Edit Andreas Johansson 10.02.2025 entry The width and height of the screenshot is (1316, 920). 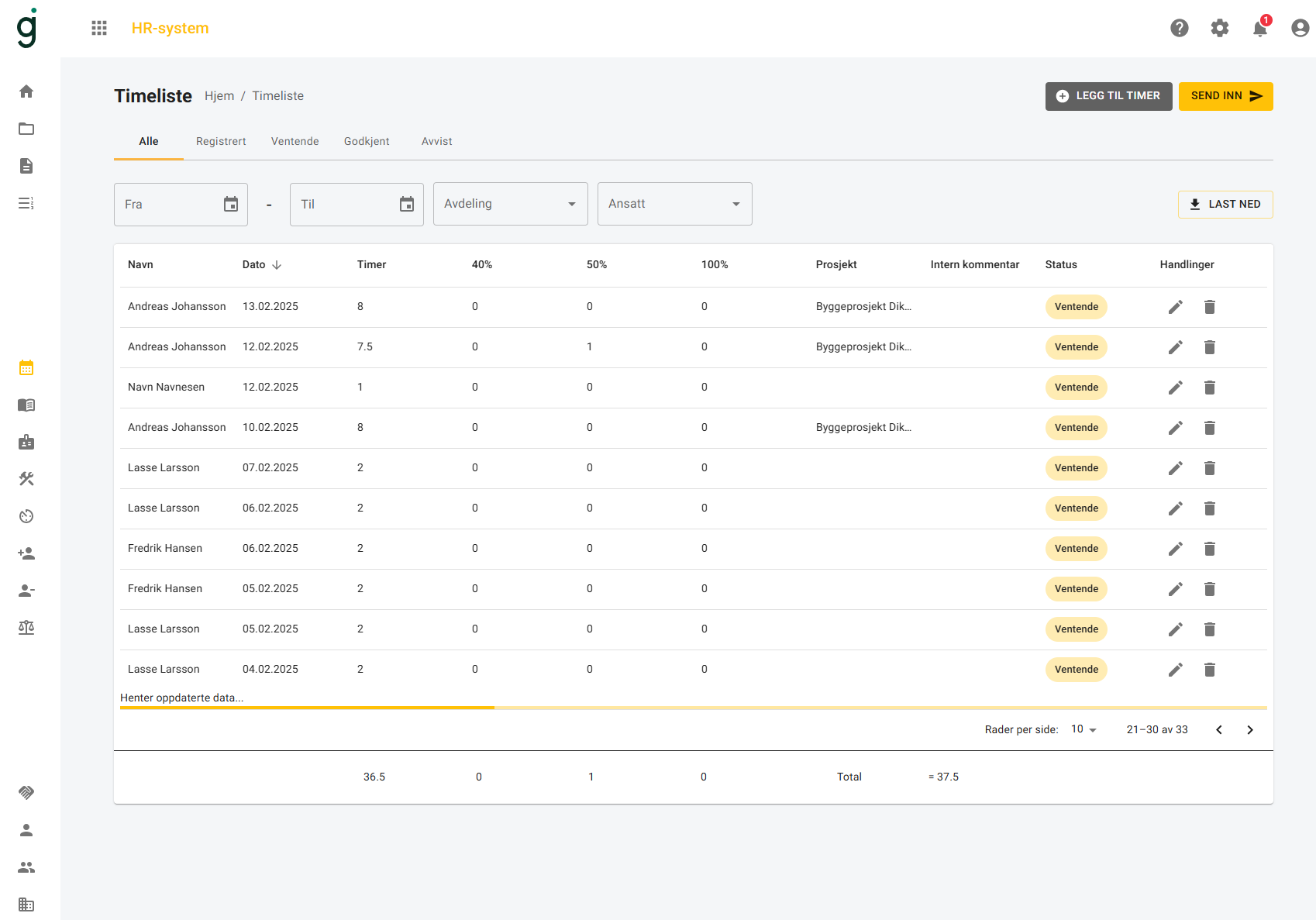coord(1176,428)
